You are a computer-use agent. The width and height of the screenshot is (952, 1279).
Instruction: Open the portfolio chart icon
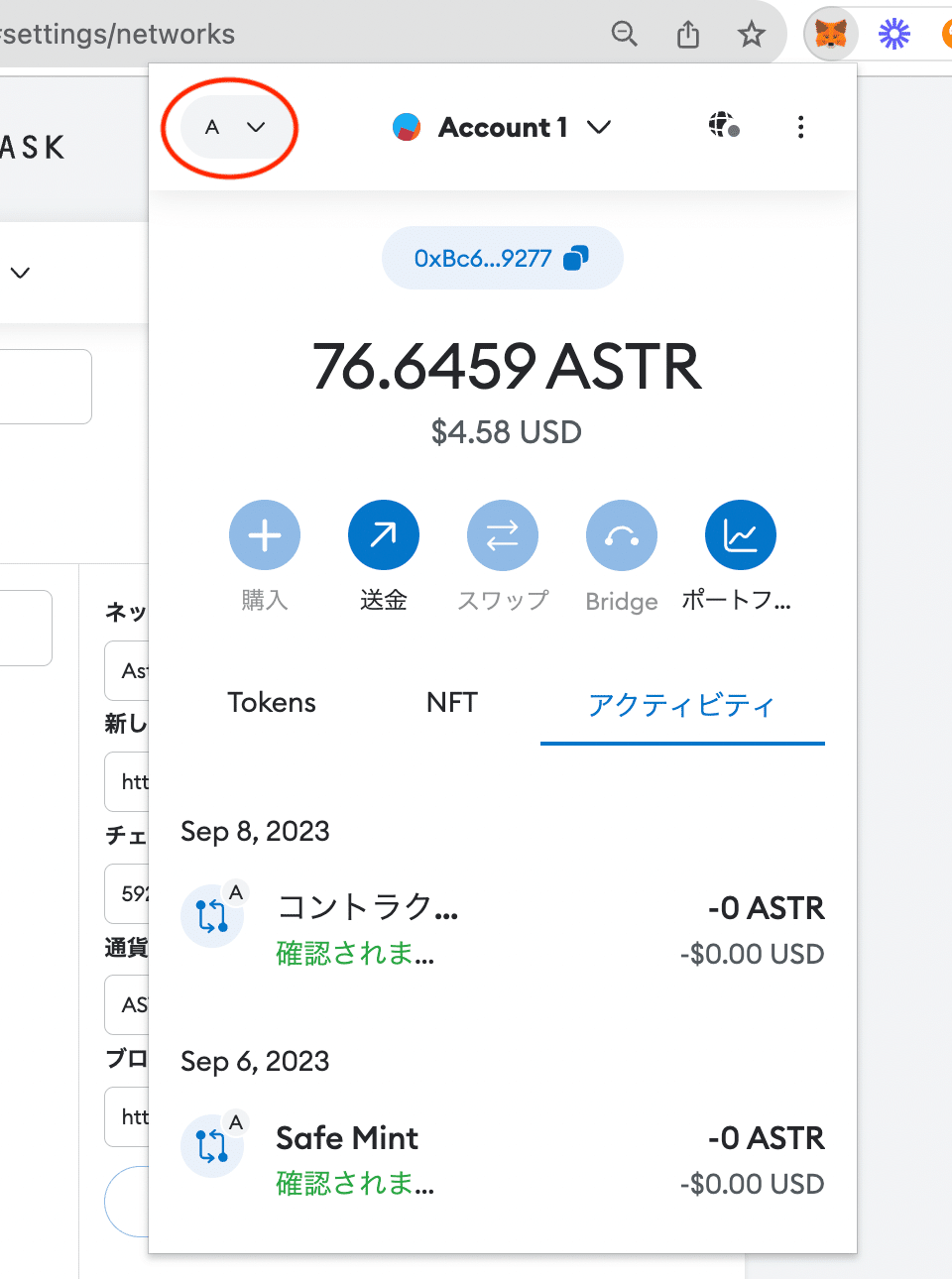click(741, 535)
